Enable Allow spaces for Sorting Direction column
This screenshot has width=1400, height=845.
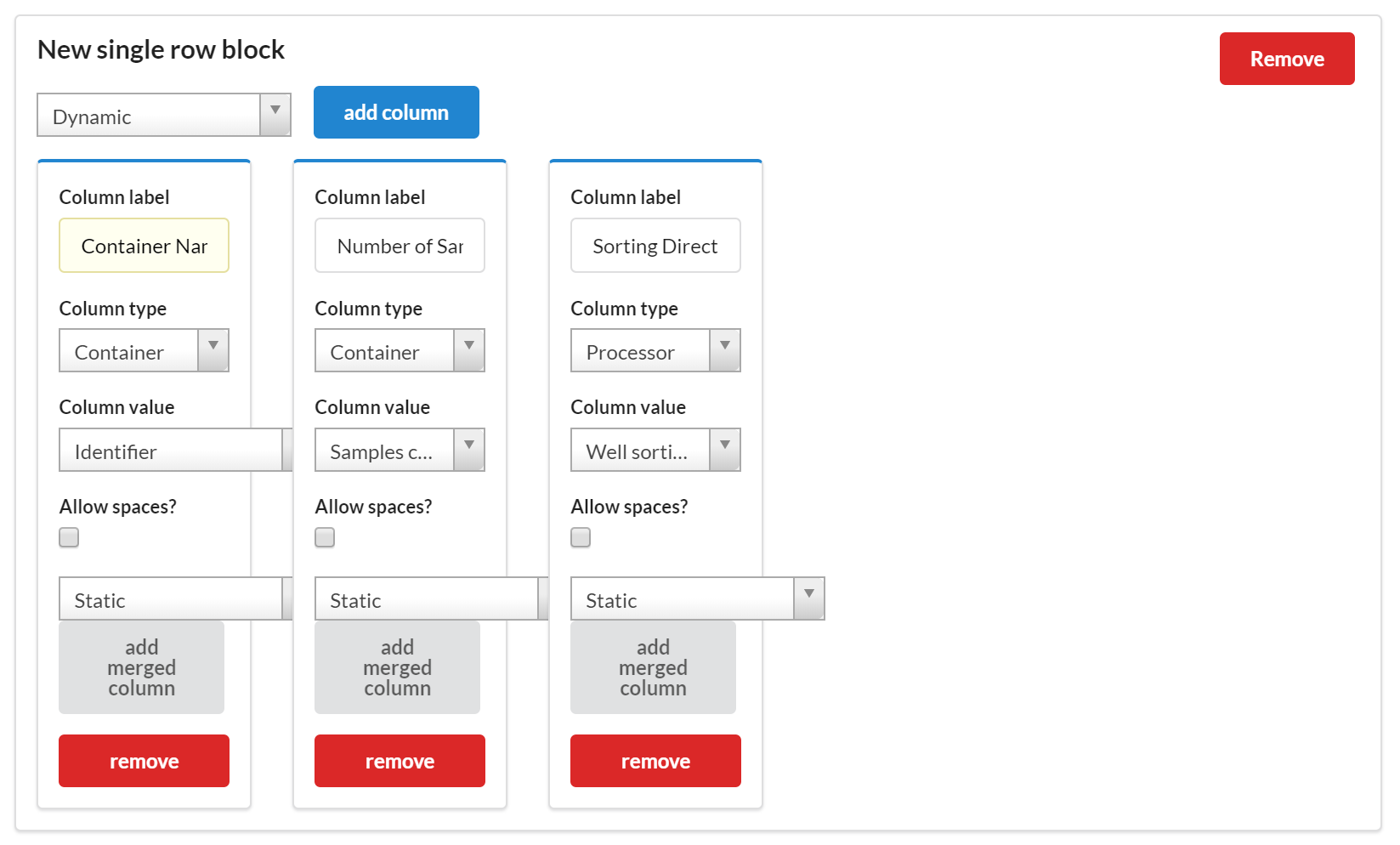pos(581,537)
